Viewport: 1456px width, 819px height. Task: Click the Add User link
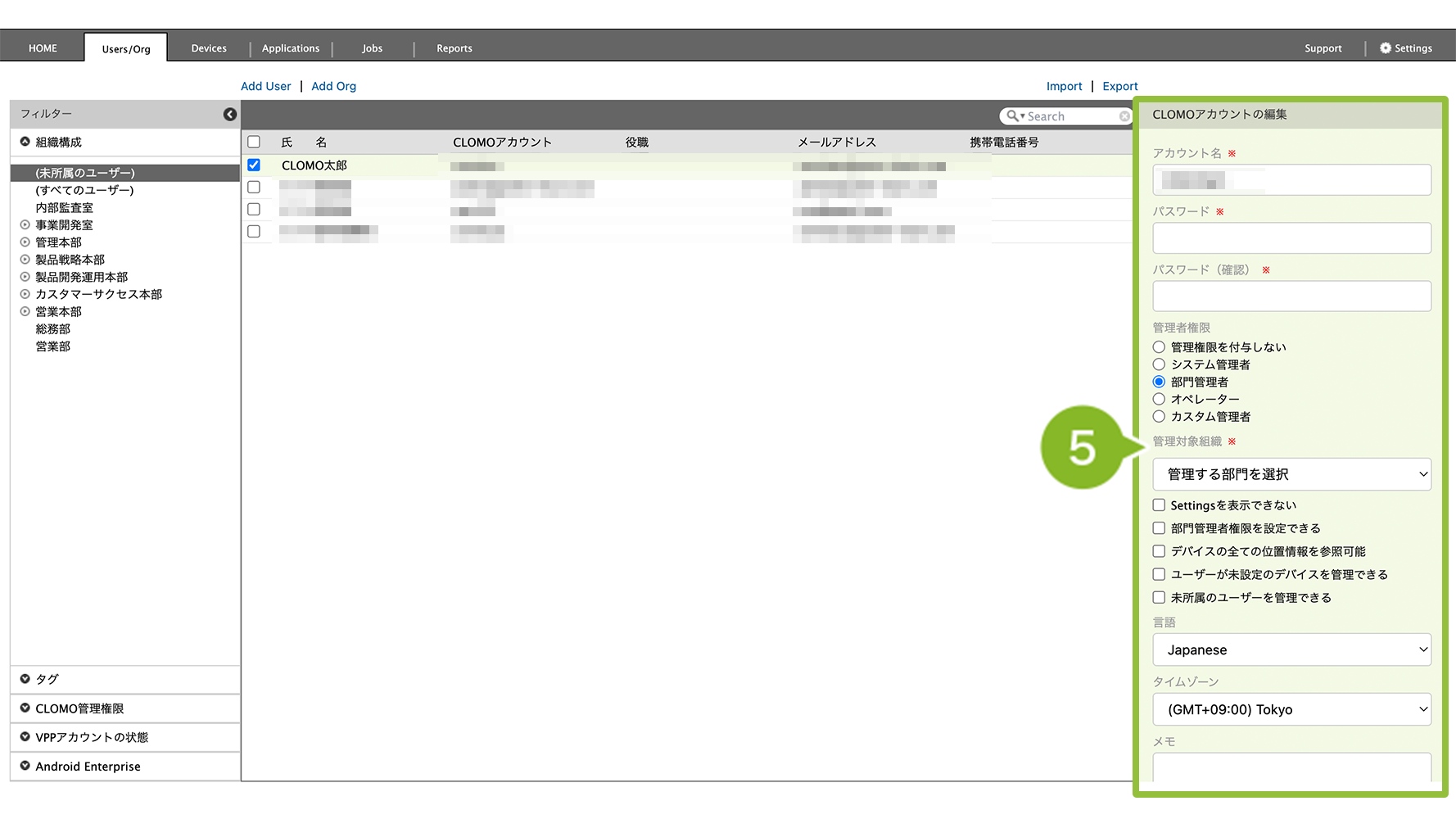tap(265, 86)
